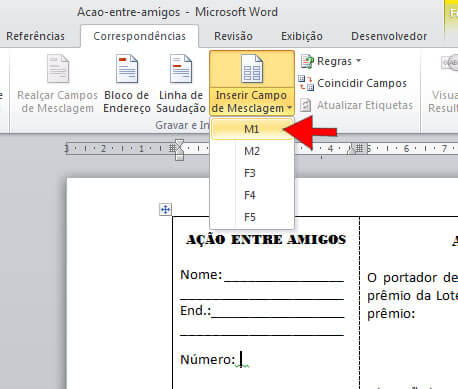Viewport: 458px width, 389px height.
Task: Open the Inserir Campo de Mesclagem dropdown arrow
Action: click(x=289, y=108)
